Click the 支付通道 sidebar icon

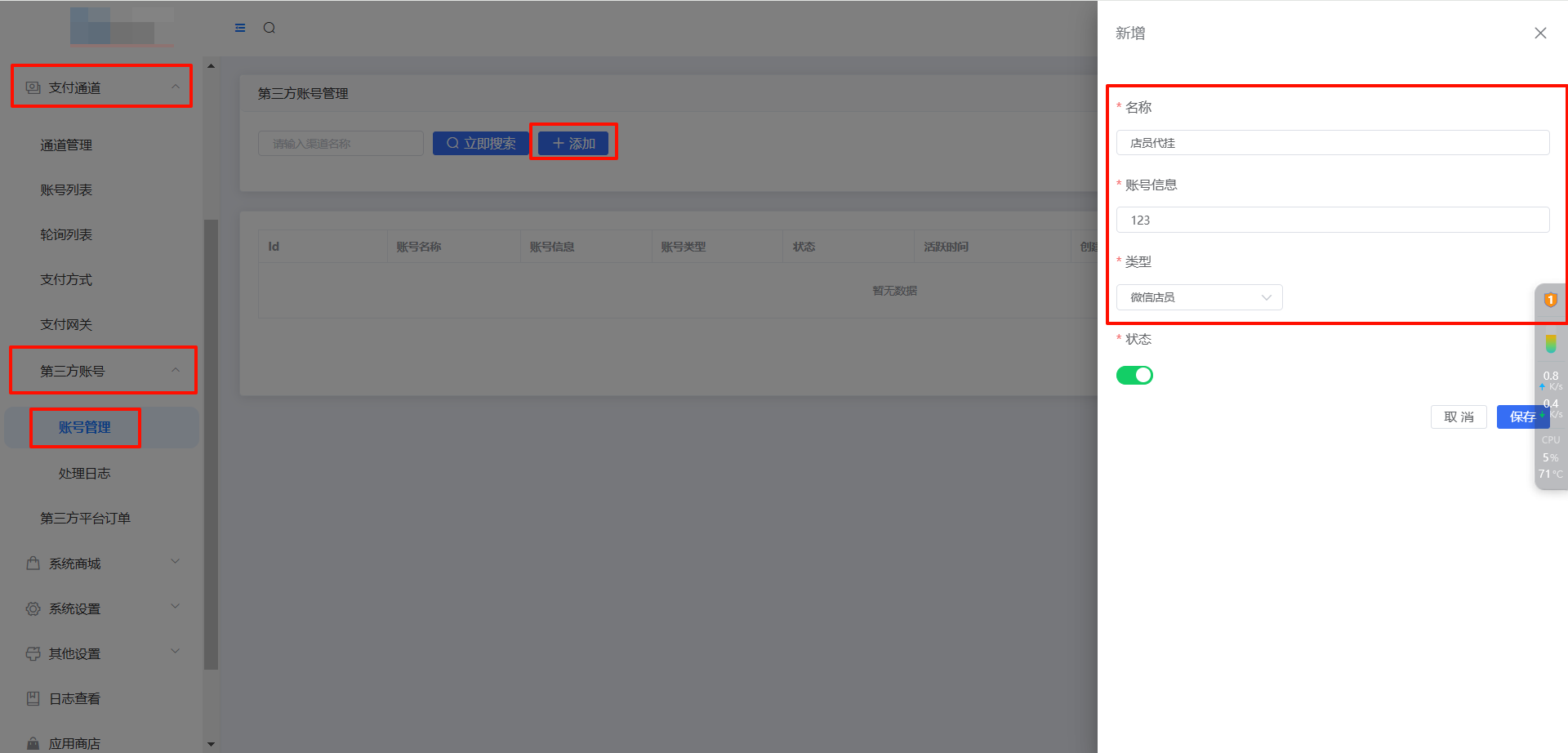33,87
